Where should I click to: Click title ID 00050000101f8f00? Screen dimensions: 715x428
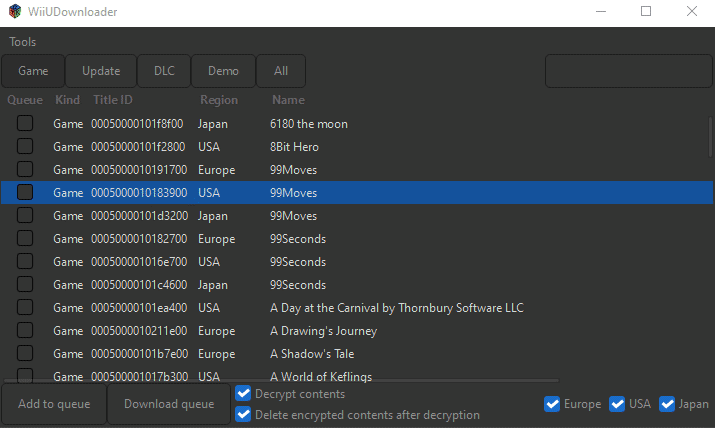137,124
